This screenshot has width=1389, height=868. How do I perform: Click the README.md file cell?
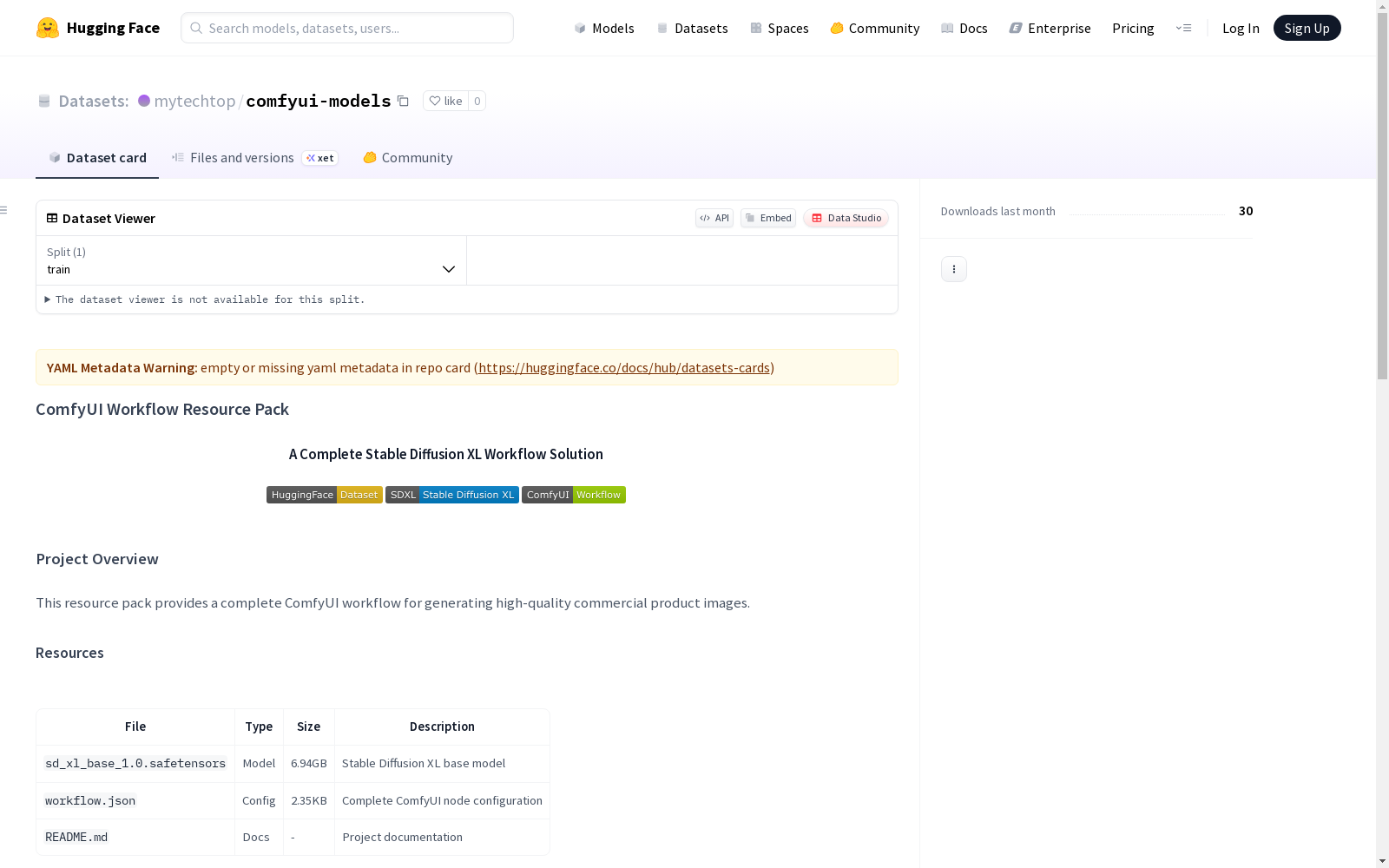(x=135, y=838)
